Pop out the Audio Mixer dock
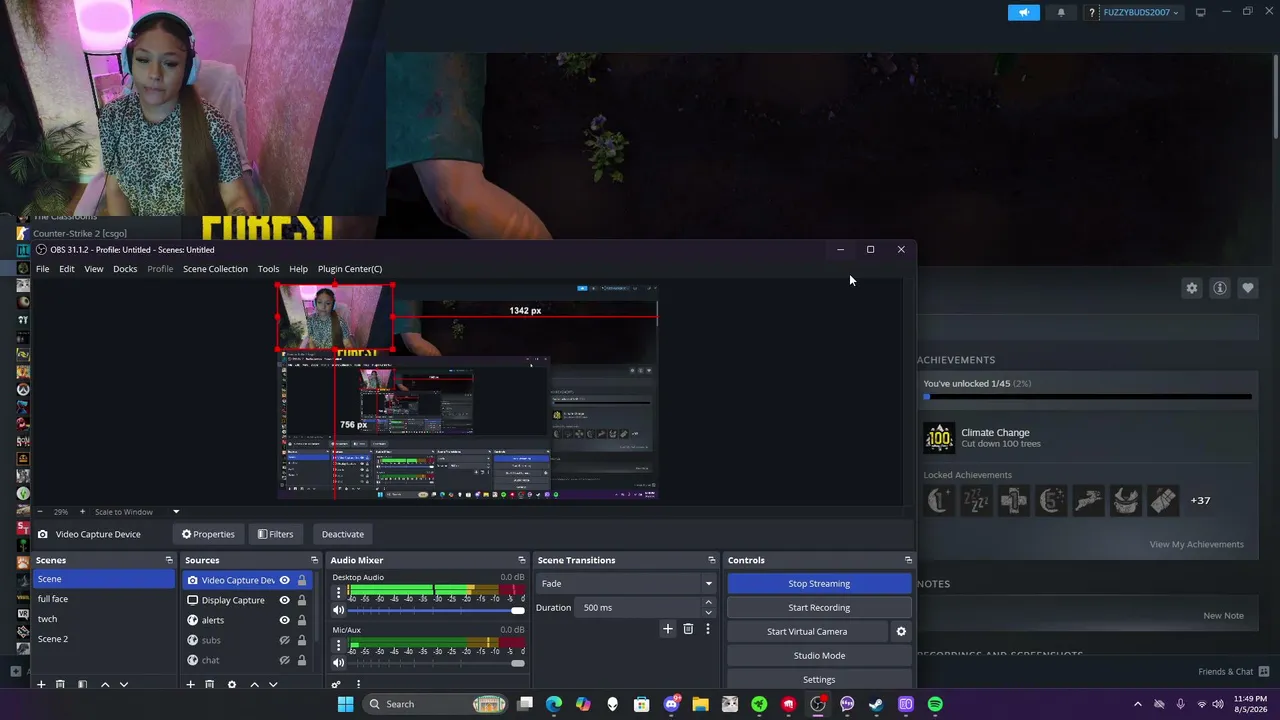1280x720 pixels. [521, 560]
